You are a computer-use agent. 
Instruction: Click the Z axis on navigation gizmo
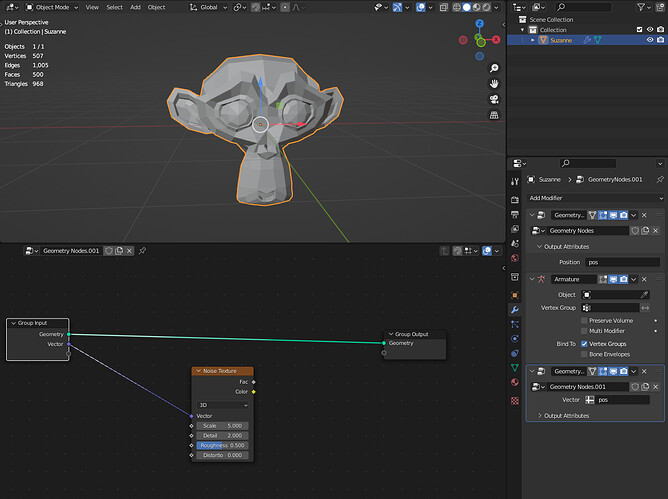point(480,23)
